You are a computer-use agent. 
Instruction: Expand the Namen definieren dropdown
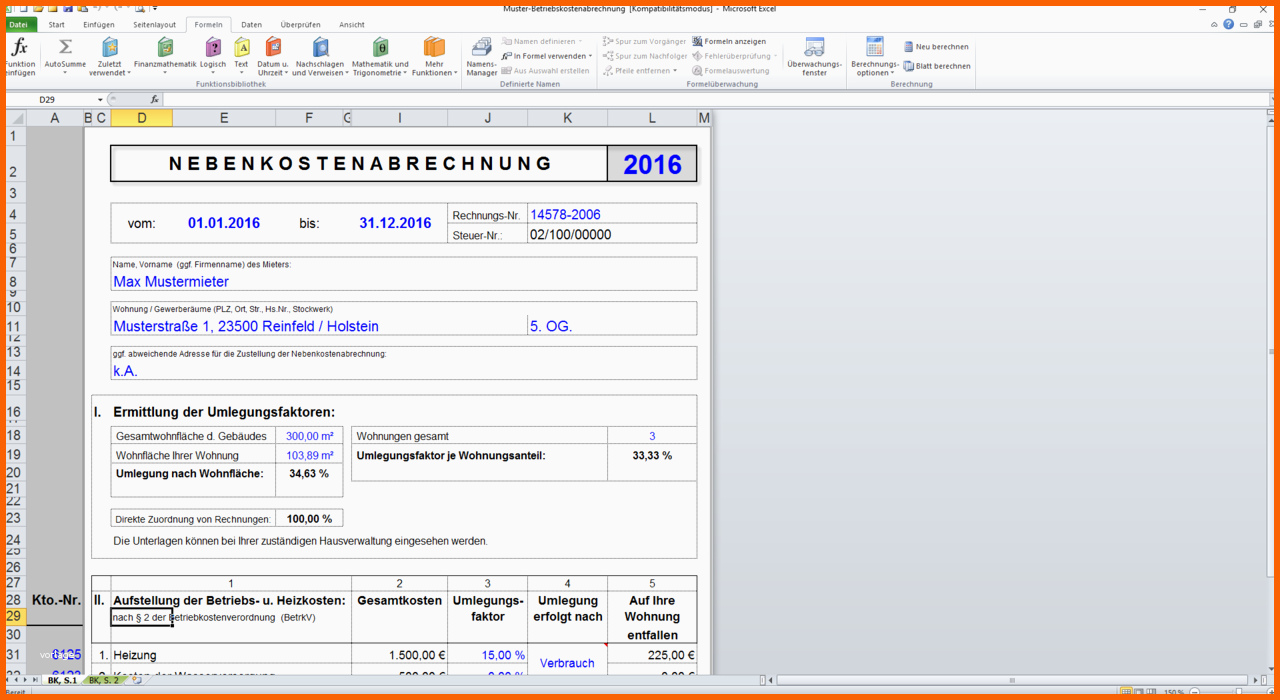[x=581, y=42]
